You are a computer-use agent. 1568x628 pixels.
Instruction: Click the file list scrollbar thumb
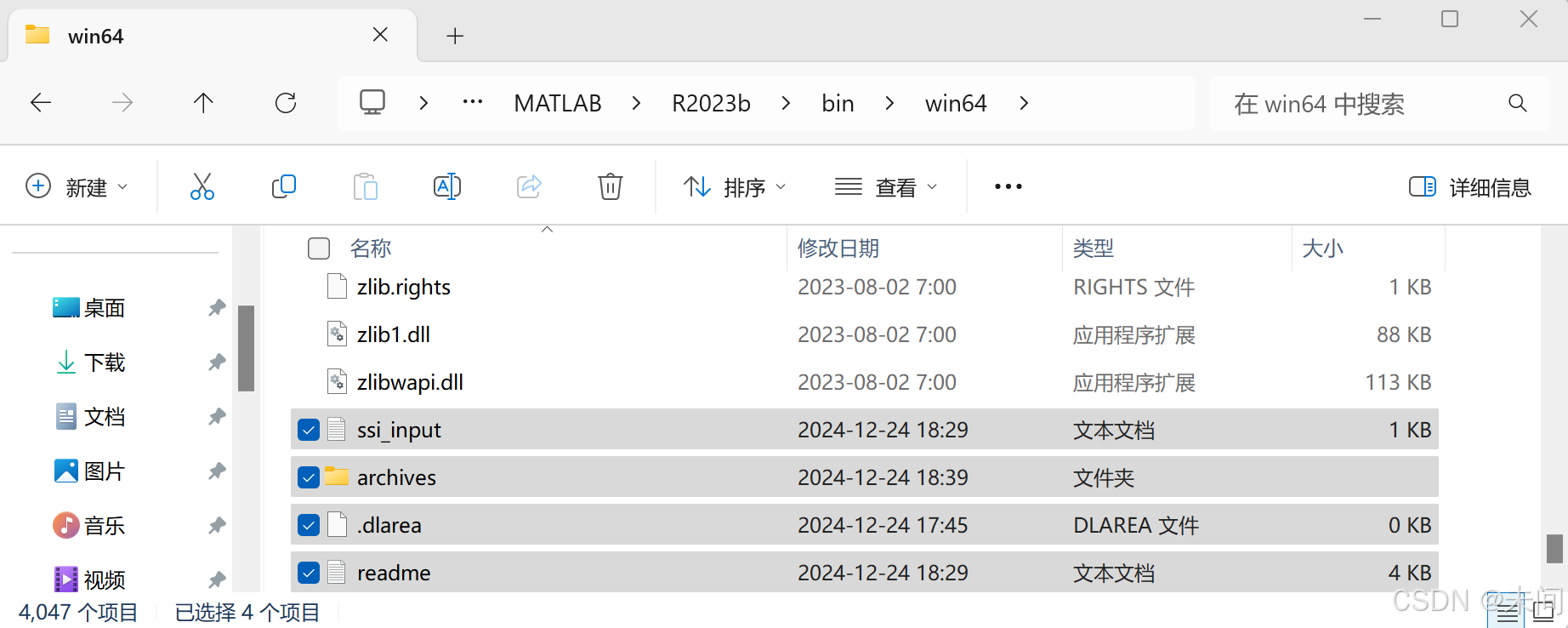1554,548
